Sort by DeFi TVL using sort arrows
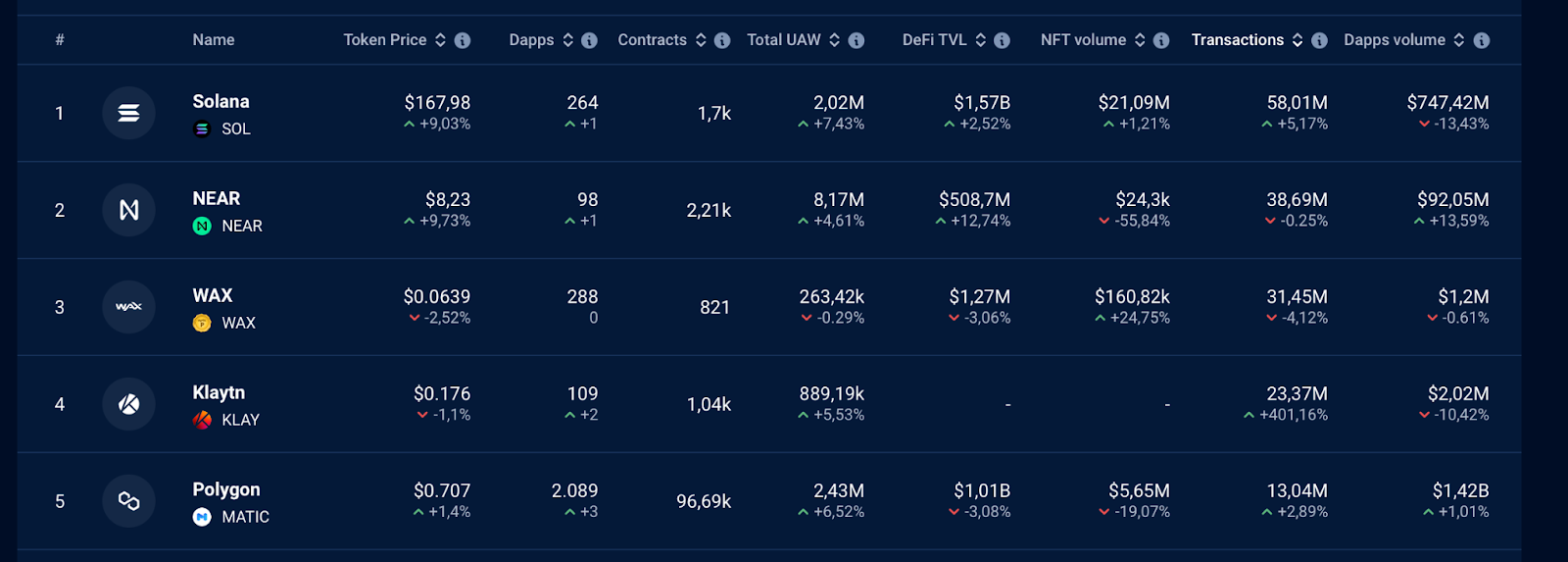 [980, 40]
